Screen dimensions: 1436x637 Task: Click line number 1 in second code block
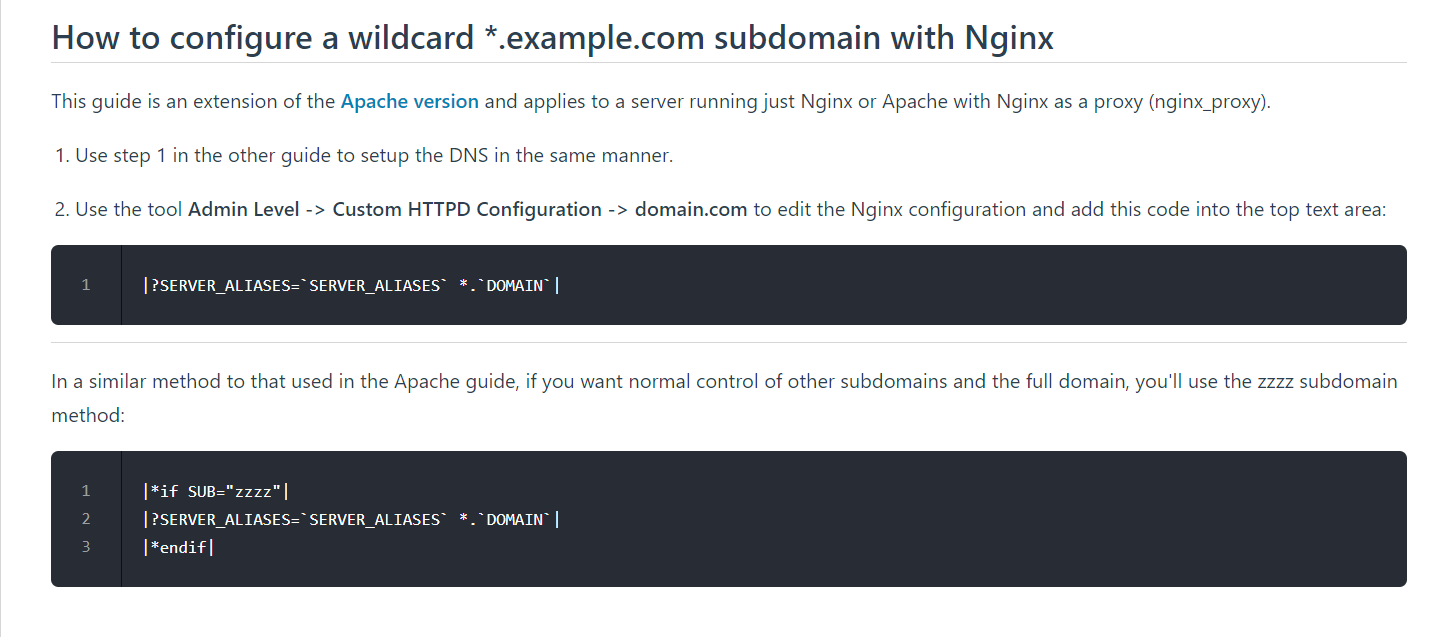point(86,491)
